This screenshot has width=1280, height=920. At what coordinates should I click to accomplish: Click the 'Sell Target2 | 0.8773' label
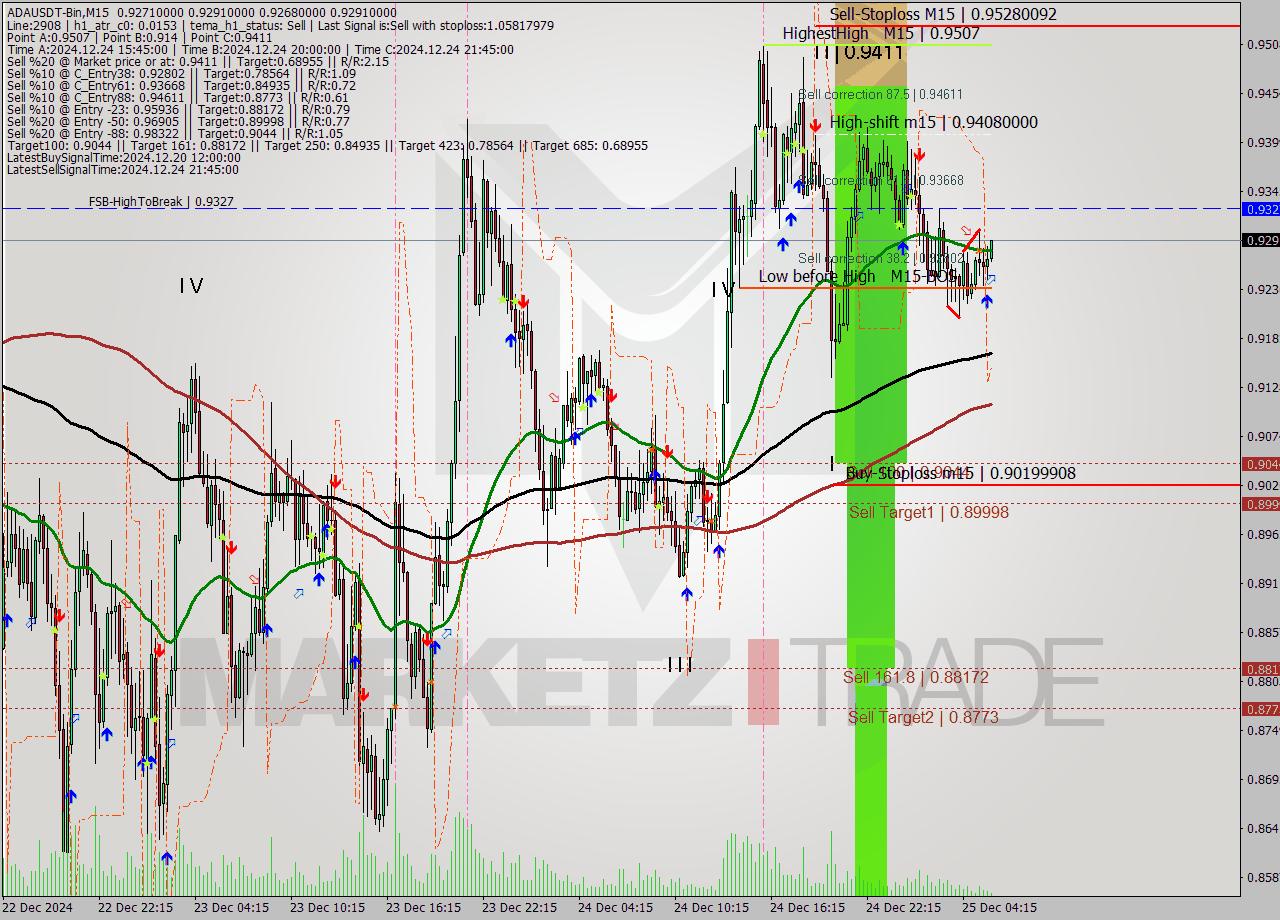point(923,717)
